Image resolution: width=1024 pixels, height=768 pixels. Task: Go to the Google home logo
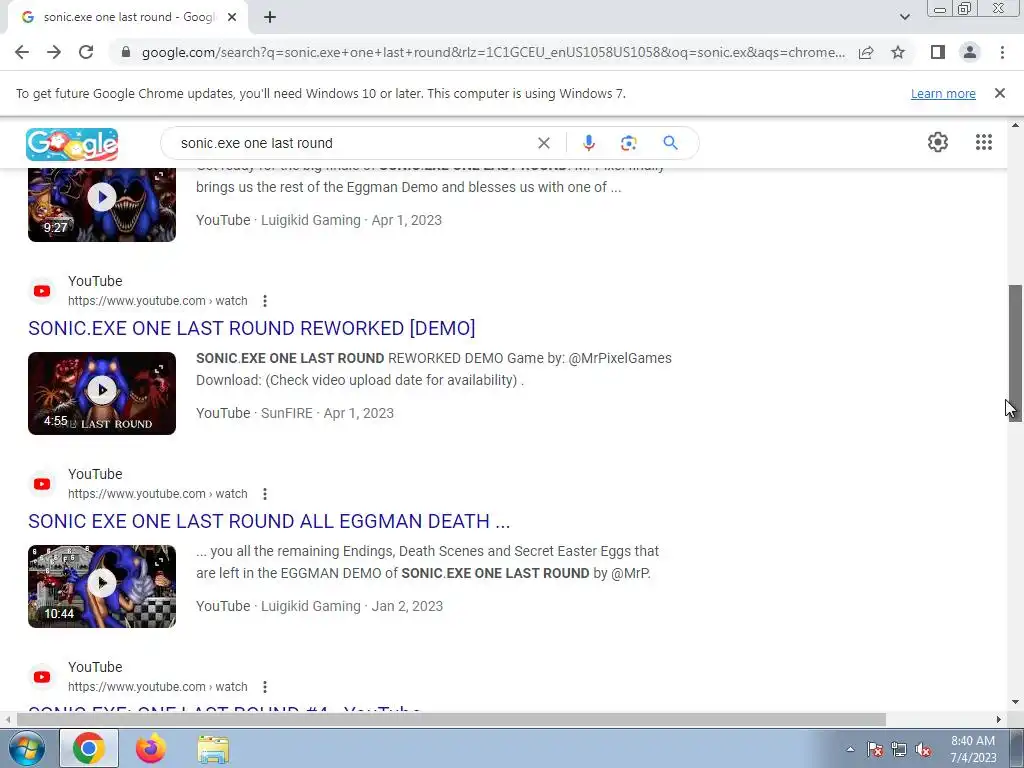(72, 144)
